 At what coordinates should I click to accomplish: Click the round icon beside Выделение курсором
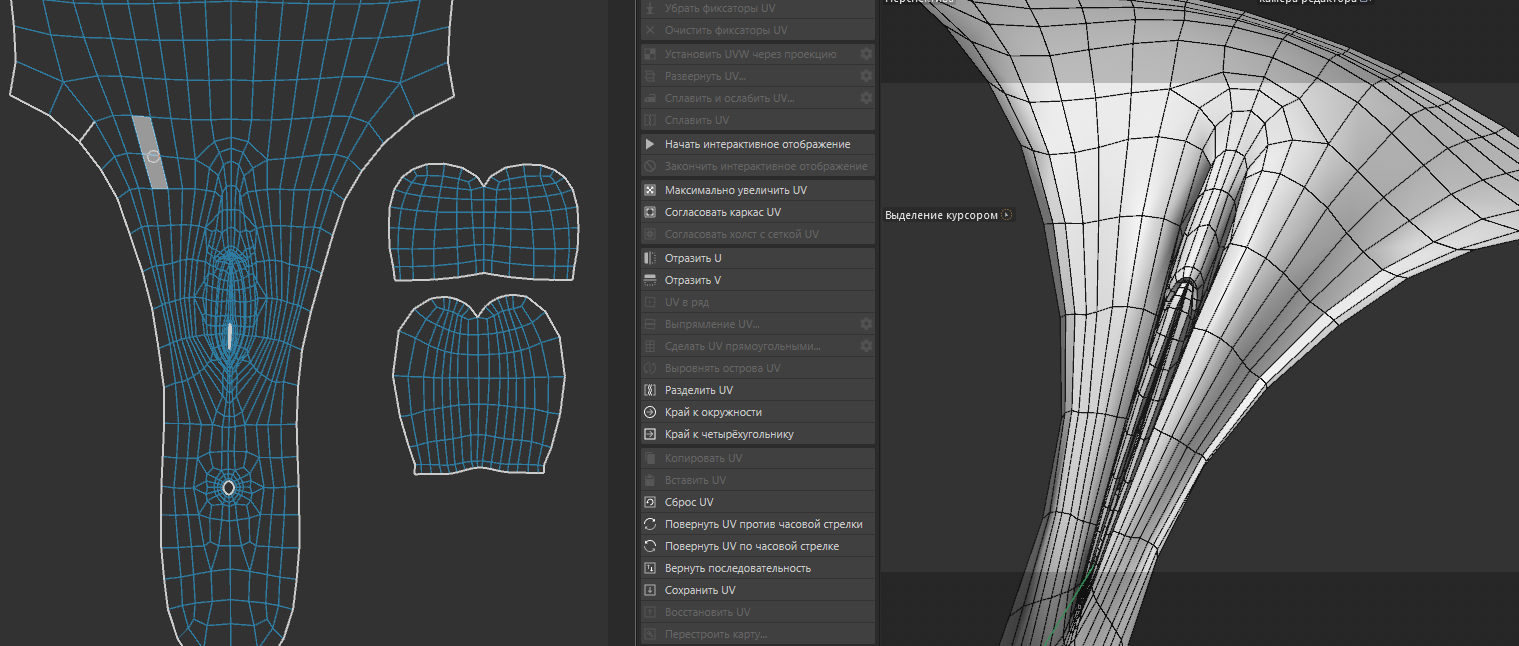click(1007, 215)
